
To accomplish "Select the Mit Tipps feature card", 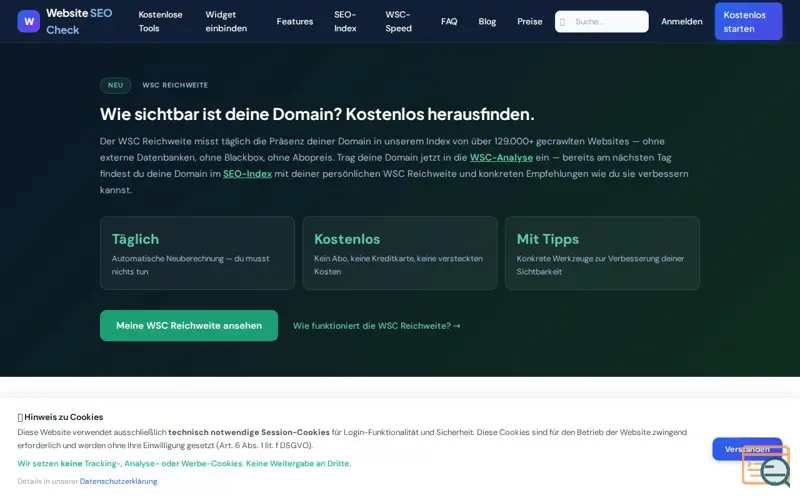I will click(x=602, y=253).
